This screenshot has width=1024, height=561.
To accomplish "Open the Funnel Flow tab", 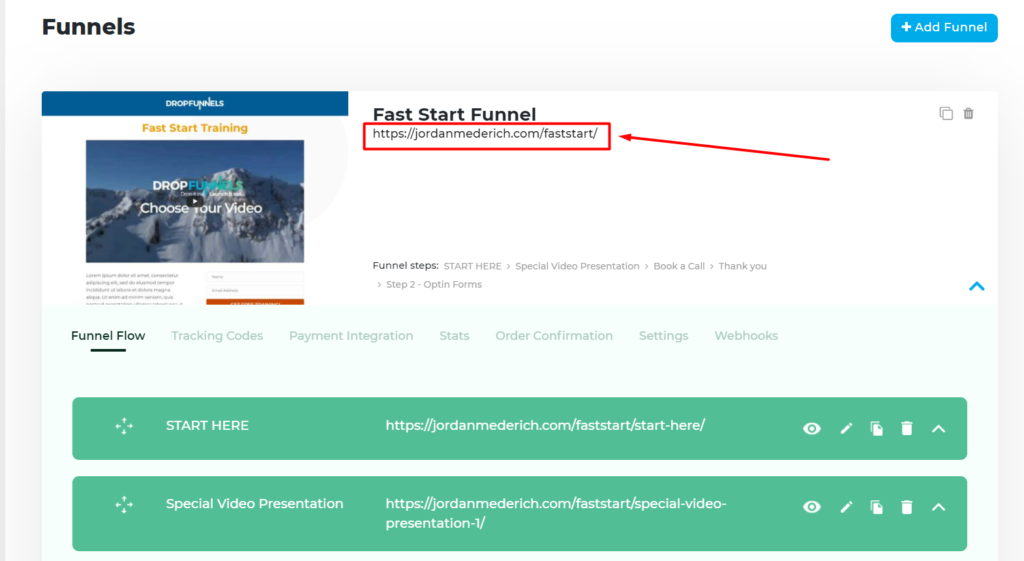I will [x=108, y=336].
